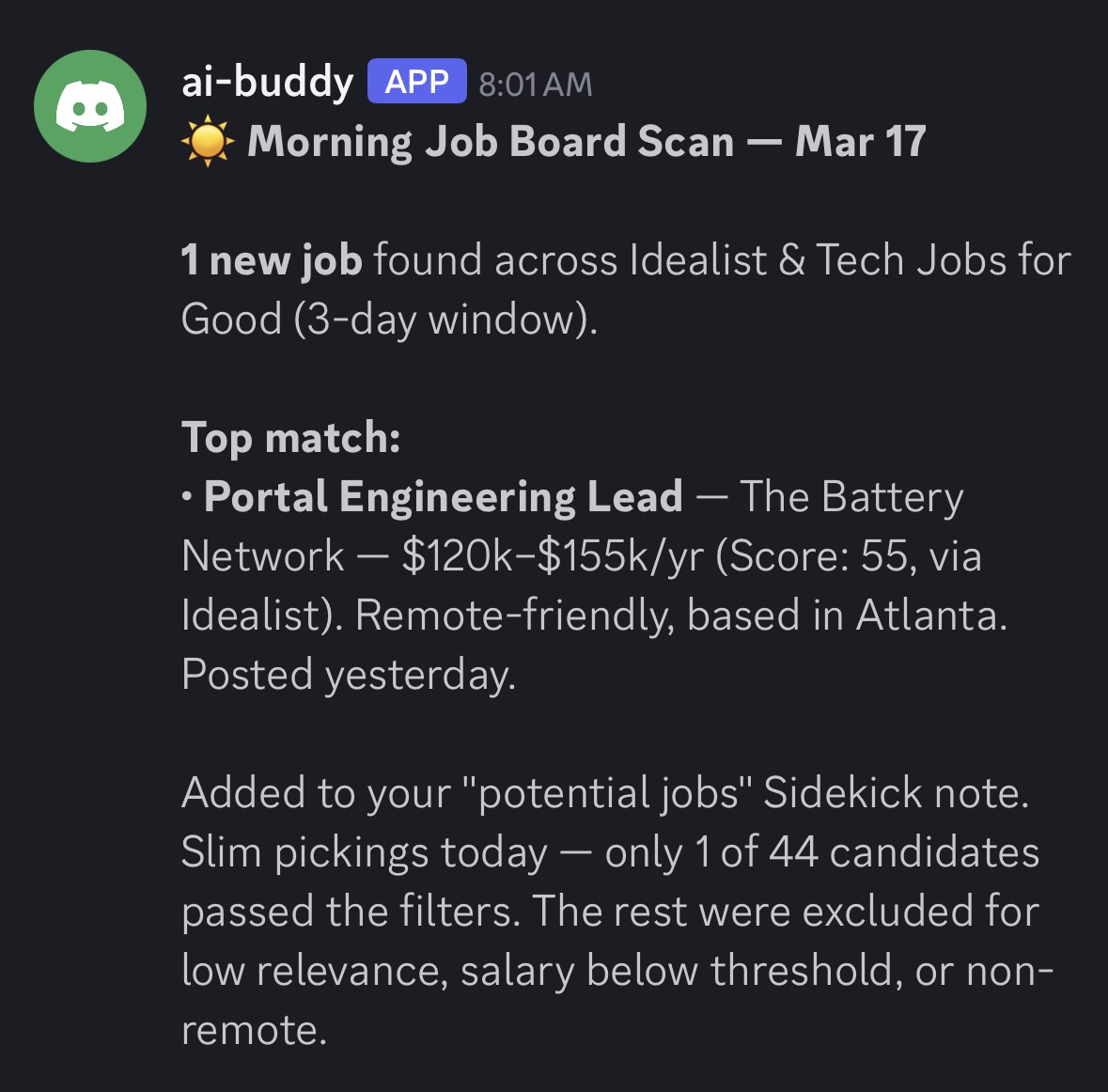The image size is (1108, 1092).
Task: Click the "Posted yesterday." text
Action: point(349,675)
